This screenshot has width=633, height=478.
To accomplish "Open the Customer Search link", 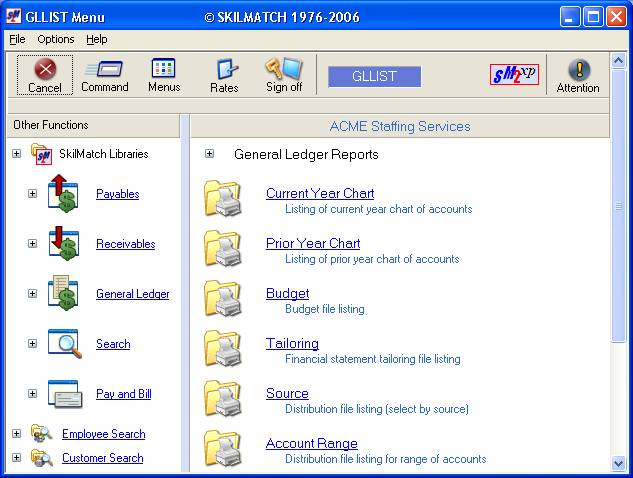I will click(103, 458).
